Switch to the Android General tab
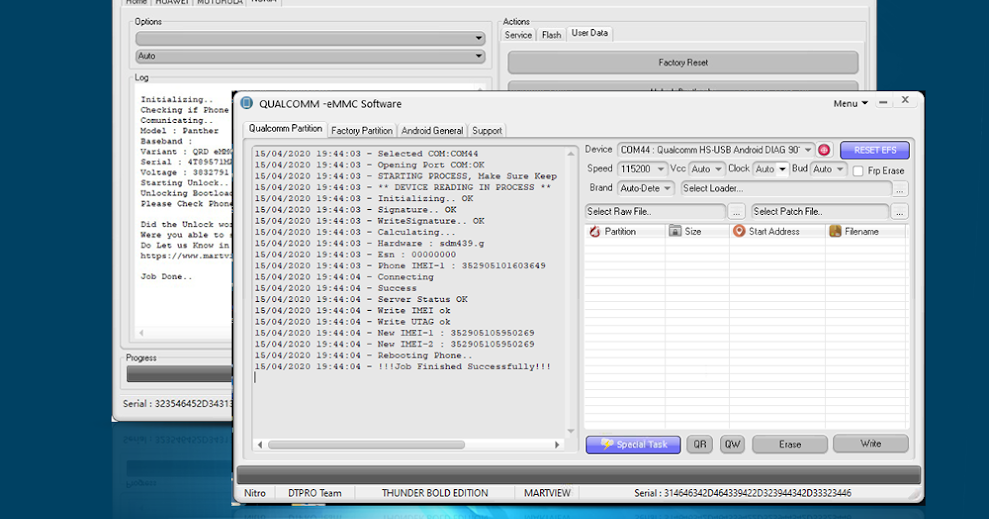The width and height of the screenshot is (989, 519). (x=432, y=131)
